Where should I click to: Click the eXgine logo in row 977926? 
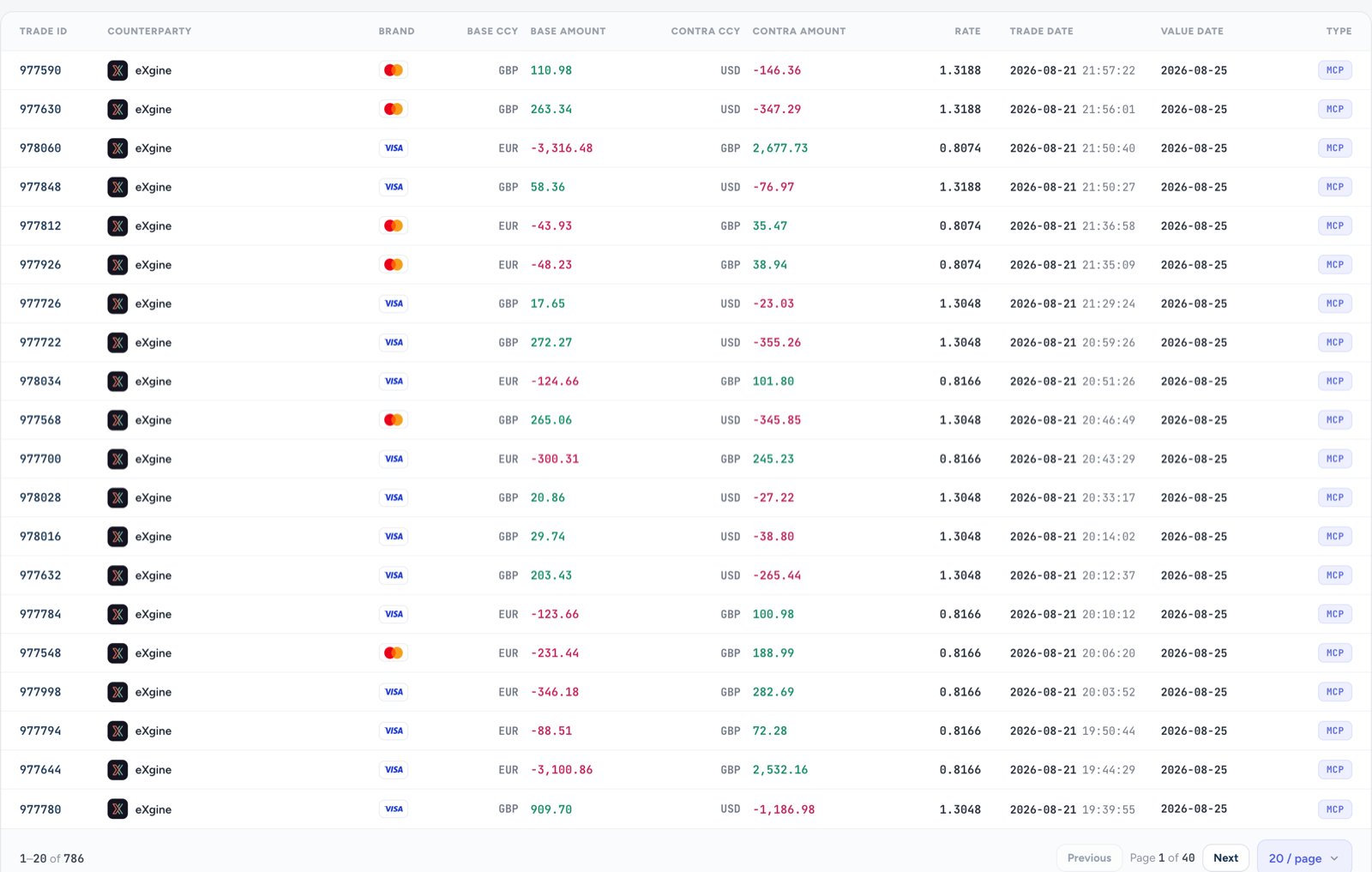click(x=117, y=265)
